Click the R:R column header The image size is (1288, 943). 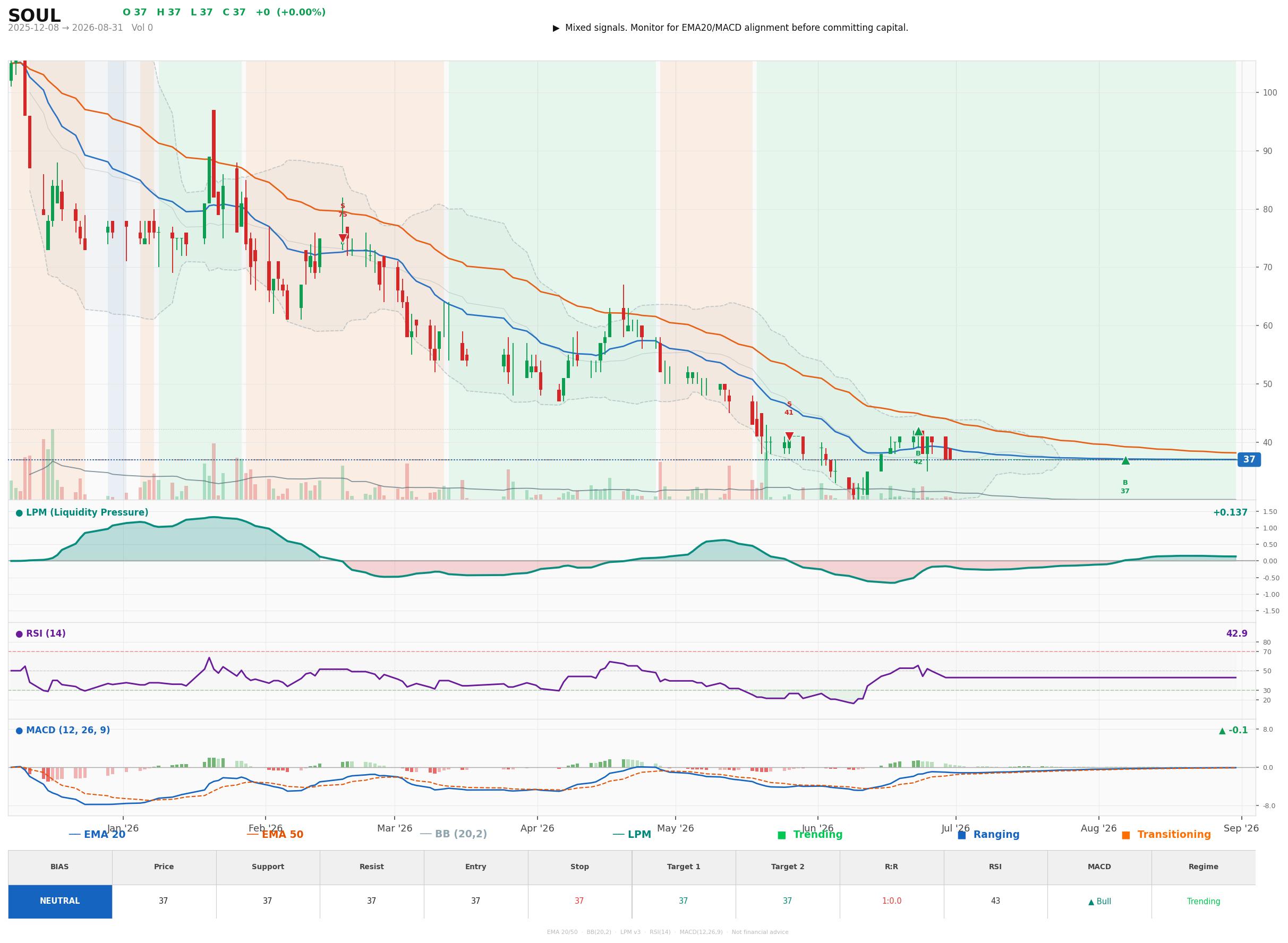(x=891, y=867)
